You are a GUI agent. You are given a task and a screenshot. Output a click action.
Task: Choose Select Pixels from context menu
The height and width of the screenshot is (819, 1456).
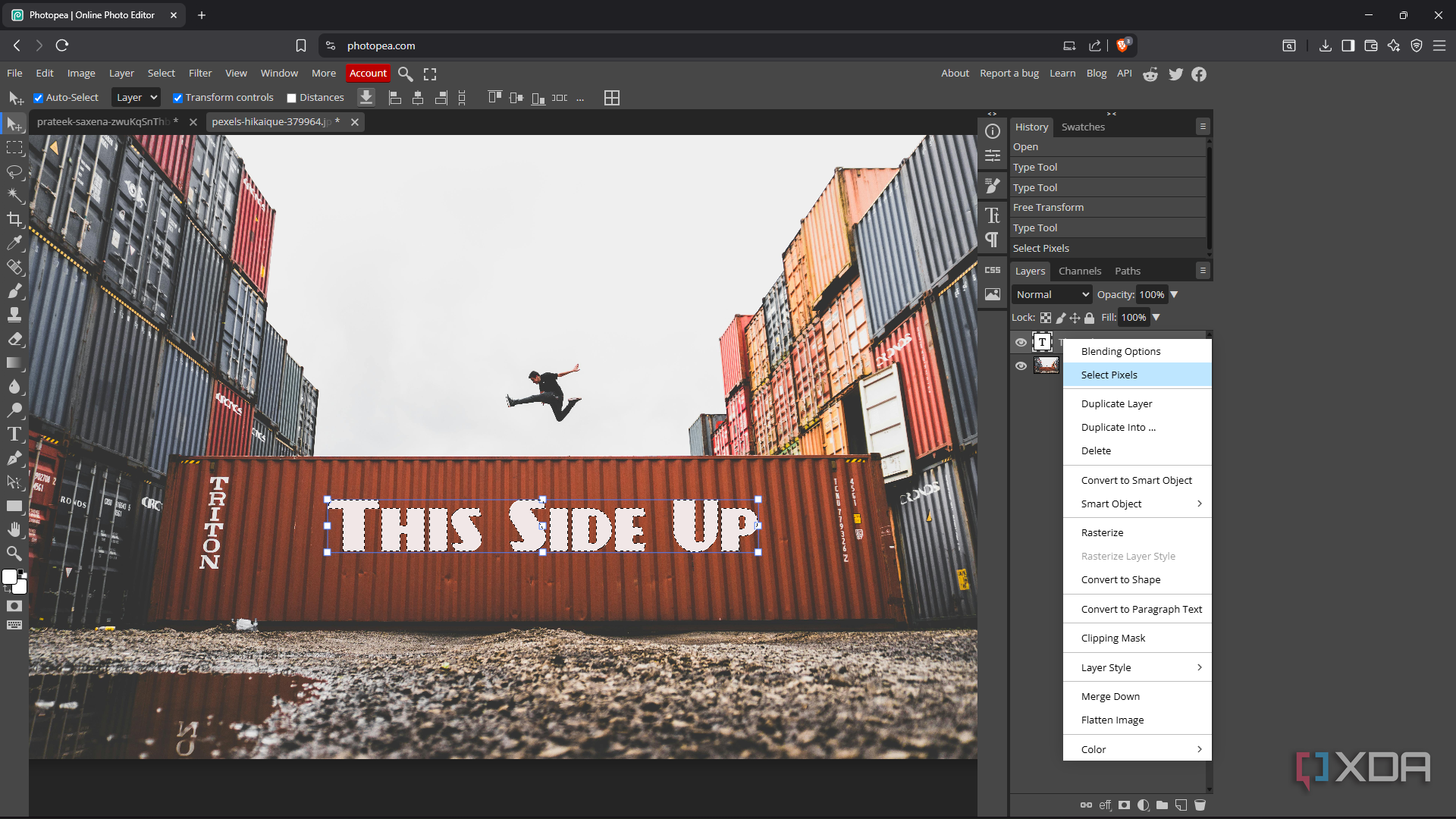1137,375
